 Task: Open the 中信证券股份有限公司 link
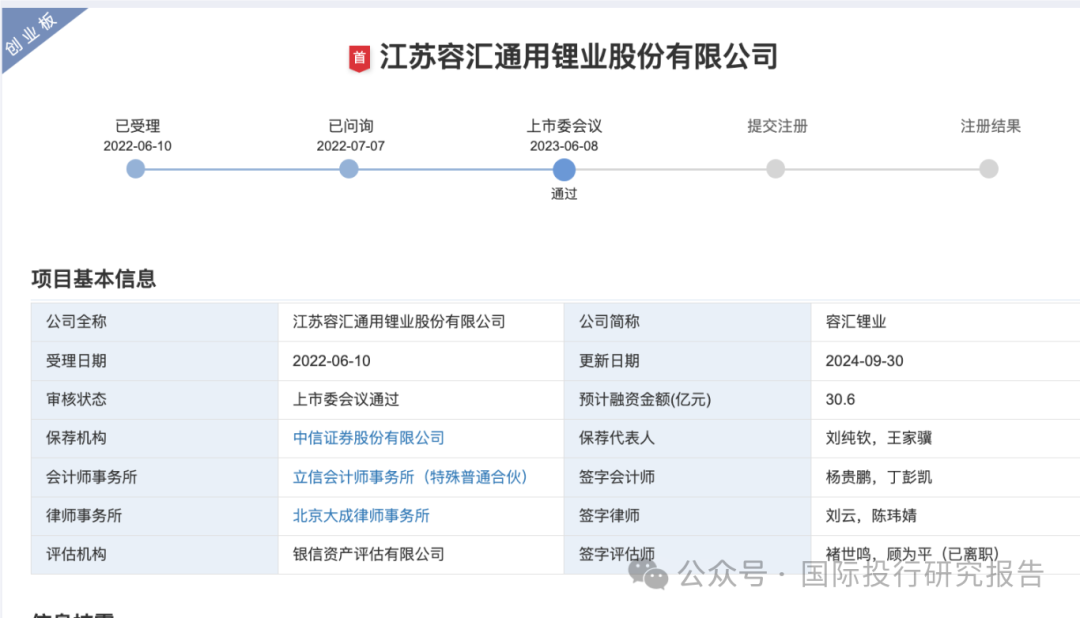(368, 438)
